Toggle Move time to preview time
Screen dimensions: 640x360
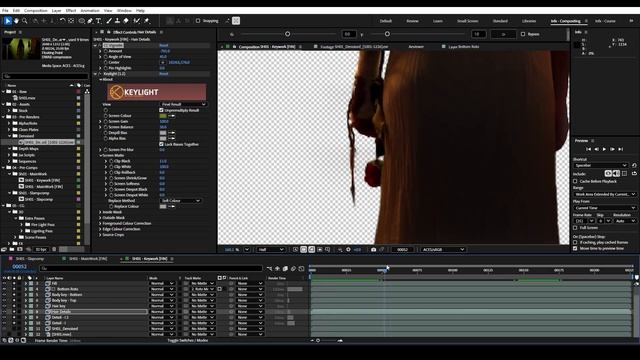coord(575,248)
